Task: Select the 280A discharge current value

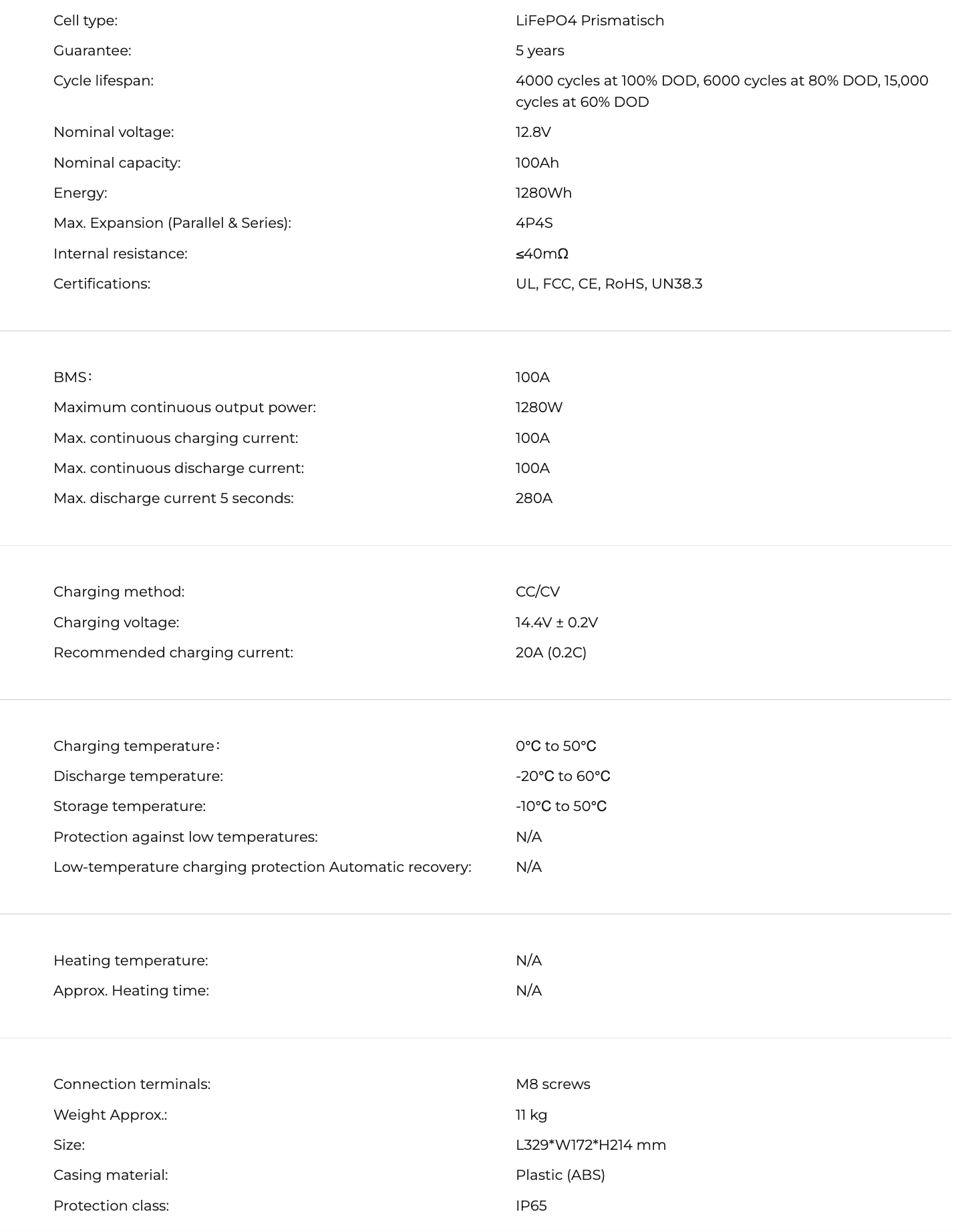Action: [534, 498]
